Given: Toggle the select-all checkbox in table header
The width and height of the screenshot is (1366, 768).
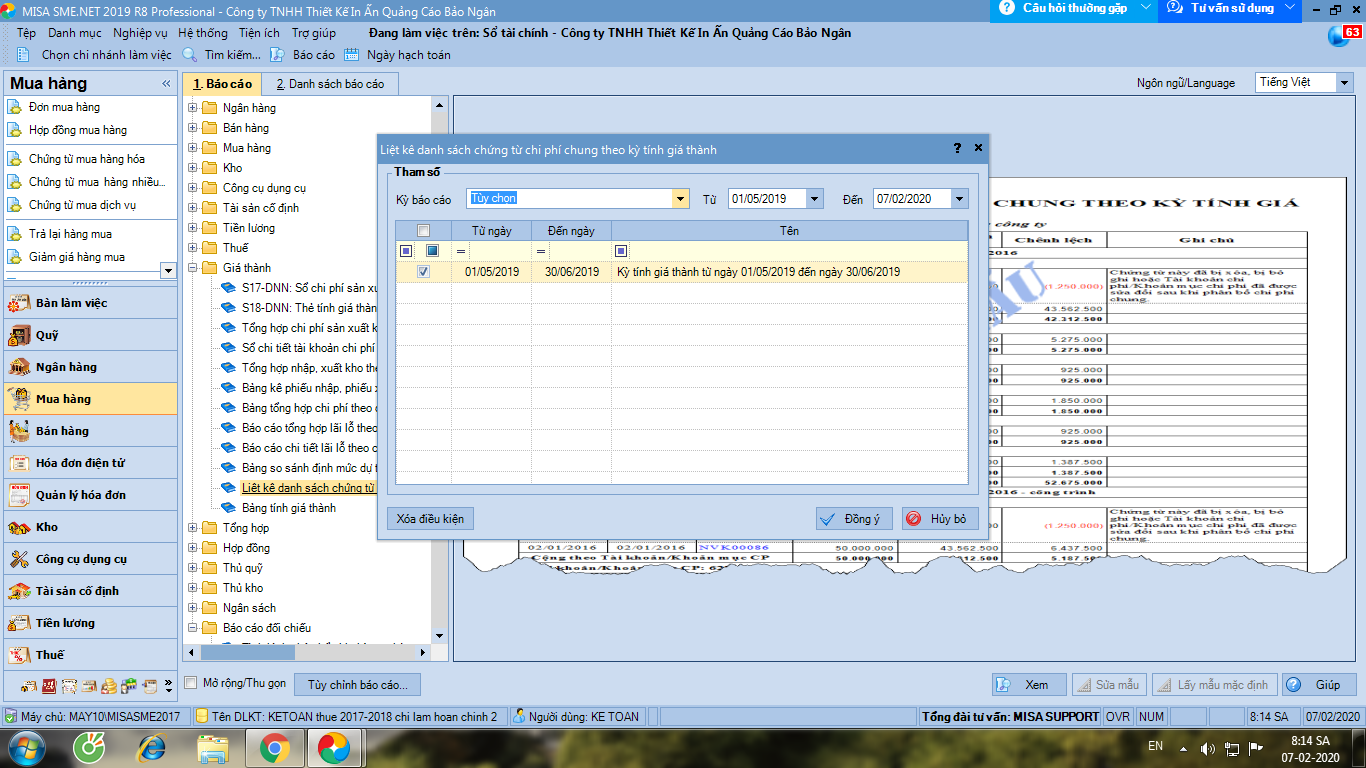Looking at the screenshot, I should tap(423, 231).
